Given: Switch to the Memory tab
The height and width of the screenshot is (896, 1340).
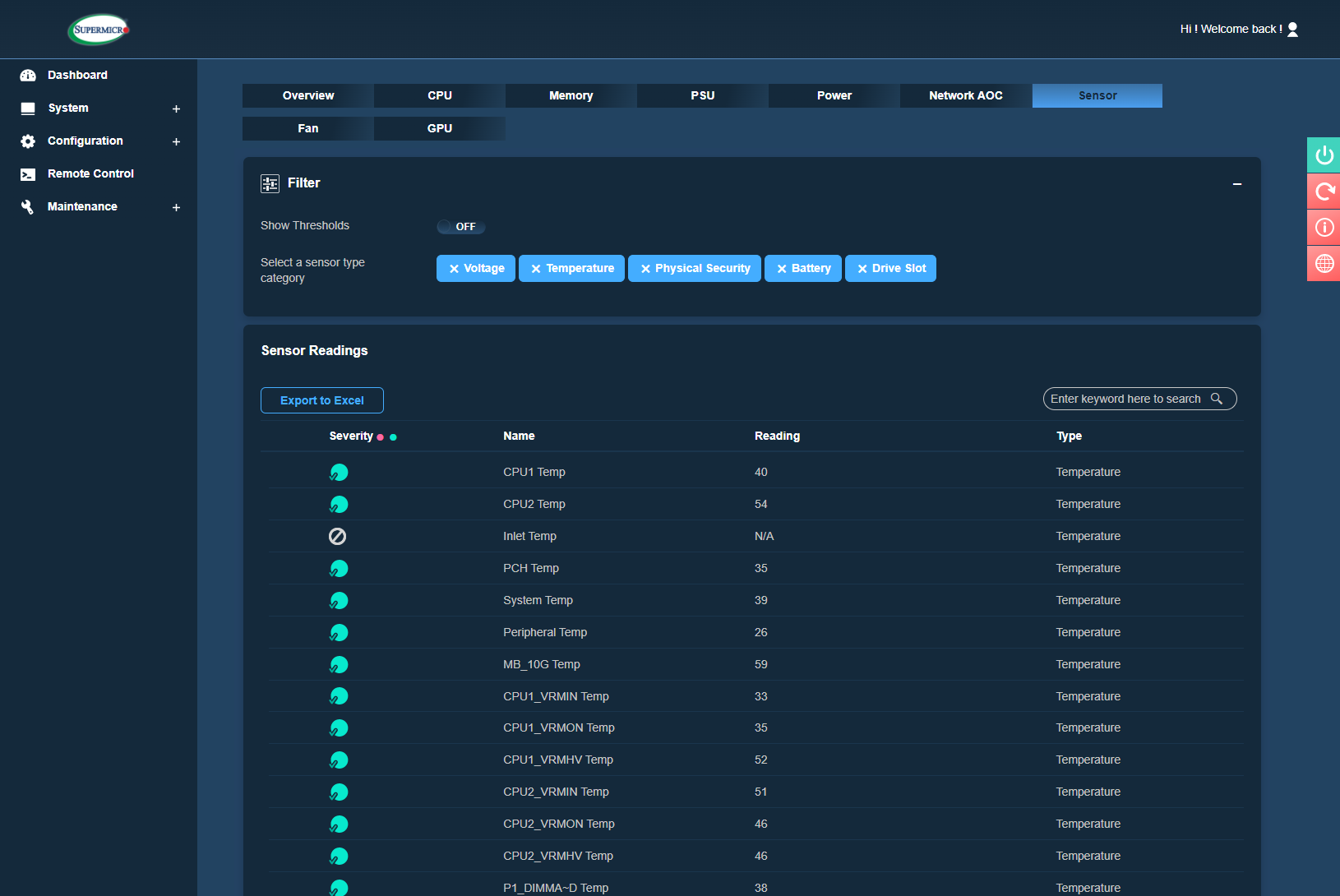Looking at the screenshot, I should tap(571, 95).
